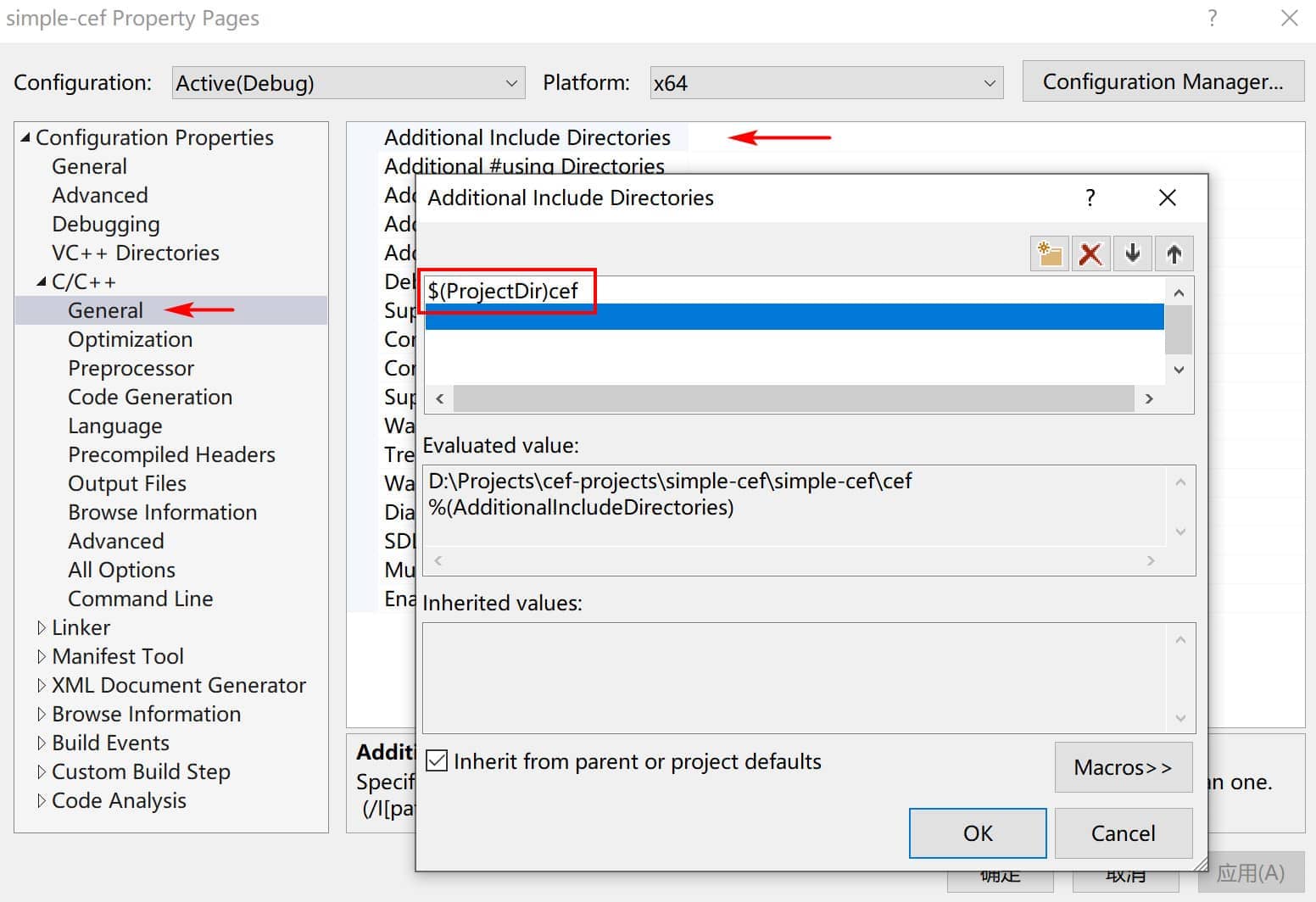This screenshot has height=902, width=1316.
Task: Collapse the C/C++ tree node
Action: [41, 281]
